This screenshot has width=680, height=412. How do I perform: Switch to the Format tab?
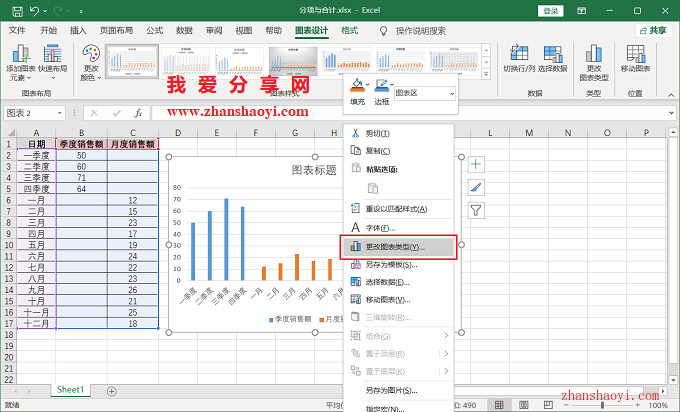coord(350,30)
